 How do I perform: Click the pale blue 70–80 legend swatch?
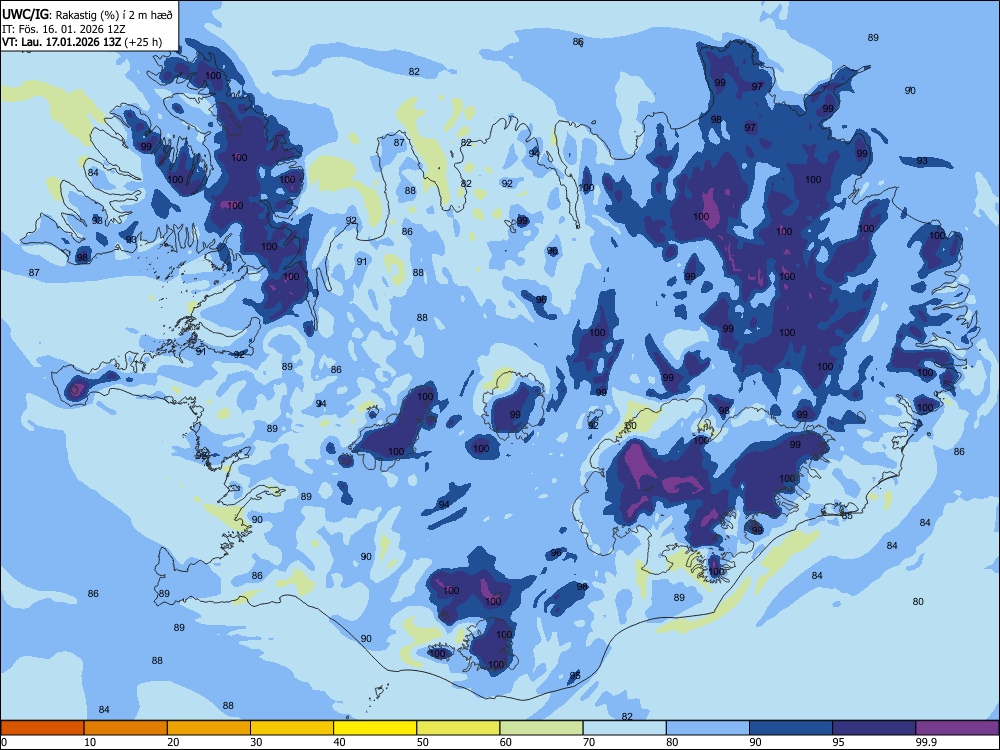pyautogui.click(x=624, y=728)
